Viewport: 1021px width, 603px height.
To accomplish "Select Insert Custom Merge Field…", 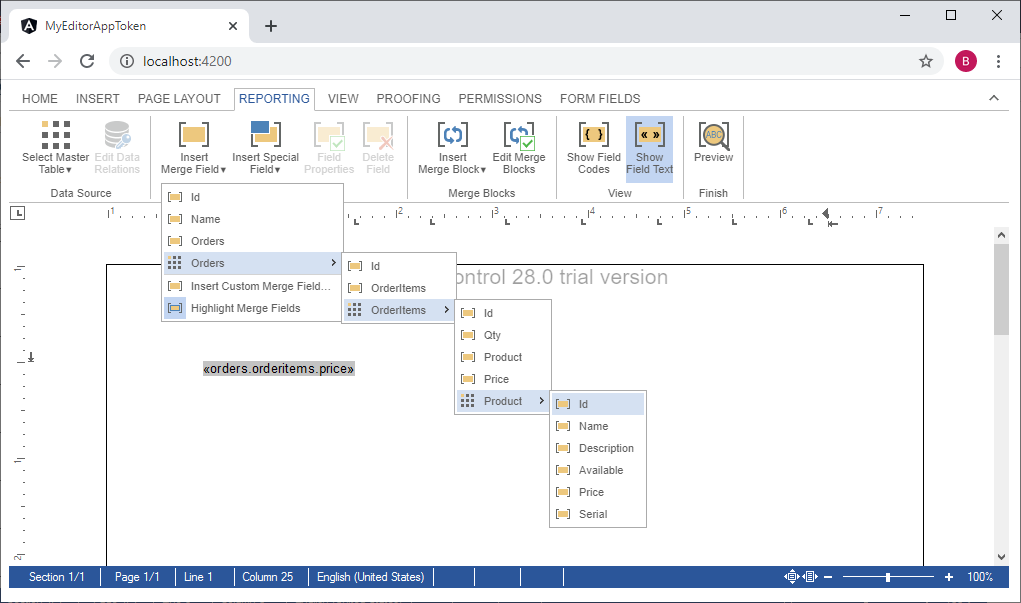I will pos(253,287).
